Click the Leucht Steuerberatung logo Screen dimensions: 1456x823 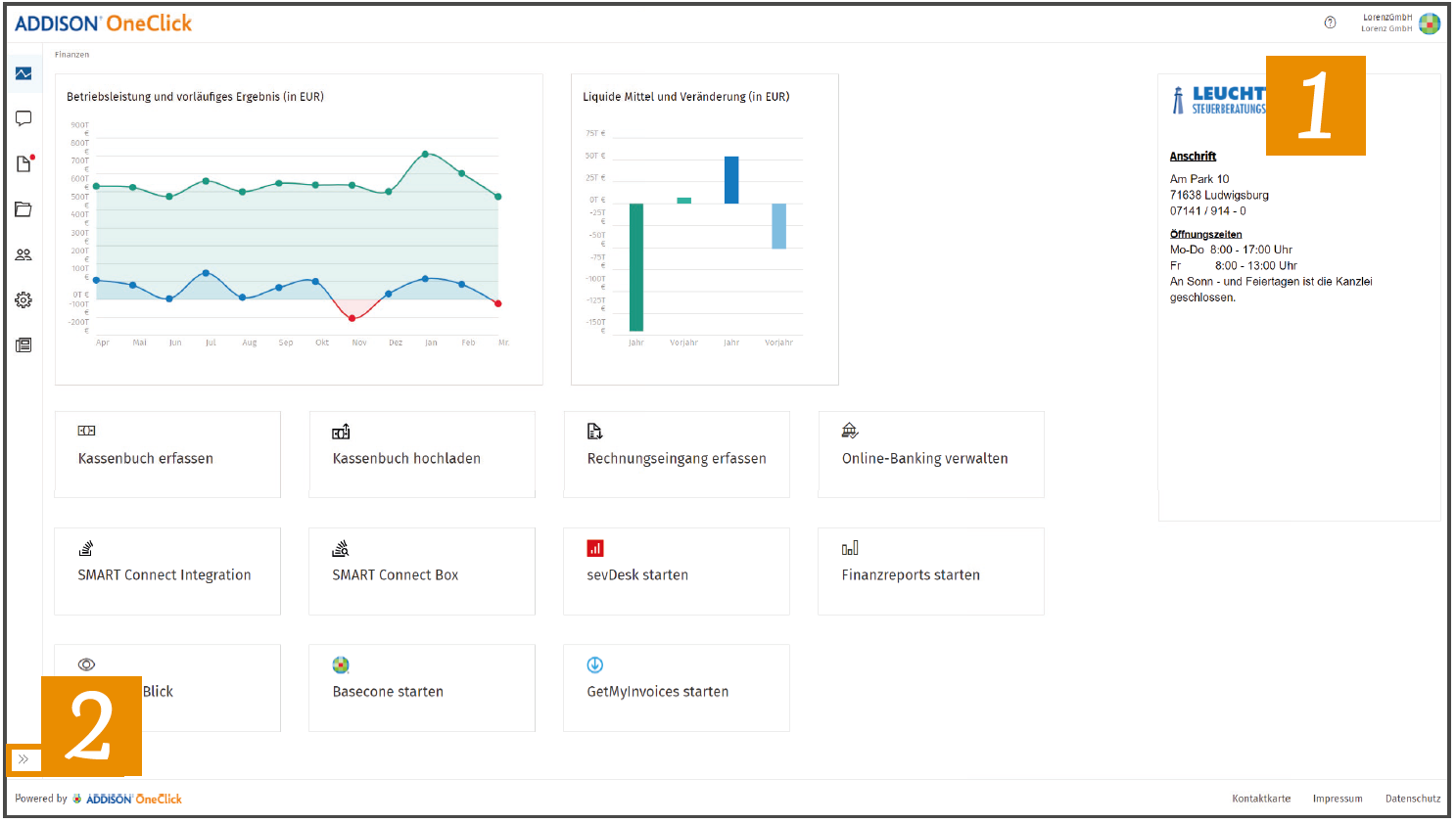1219,100
